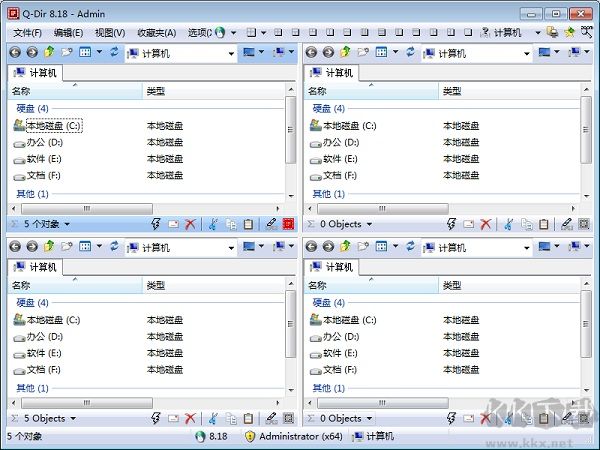Open the 计算机 dropdown in main toolbar

pyautogui.click(x=538, y=33)
